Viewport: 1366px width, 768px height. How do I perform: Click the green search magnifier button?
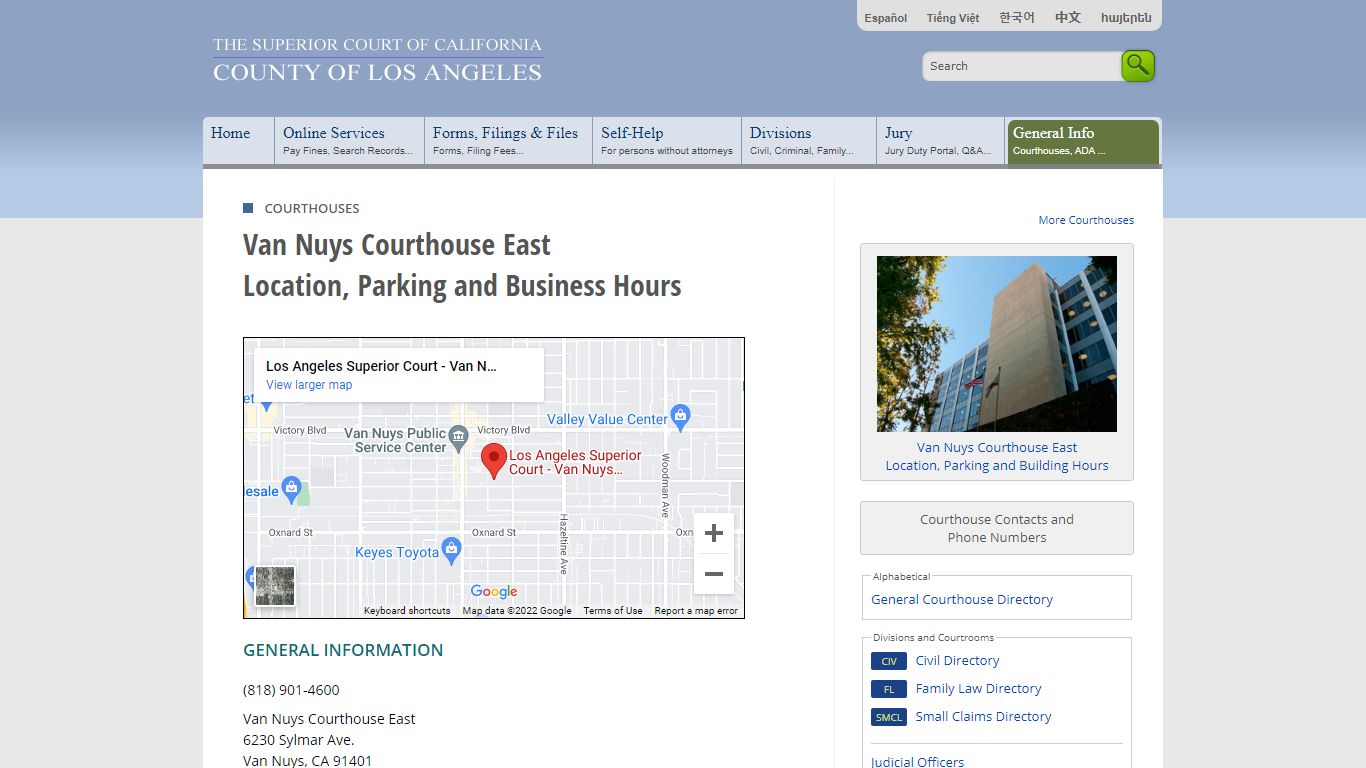pos(1138,66)
